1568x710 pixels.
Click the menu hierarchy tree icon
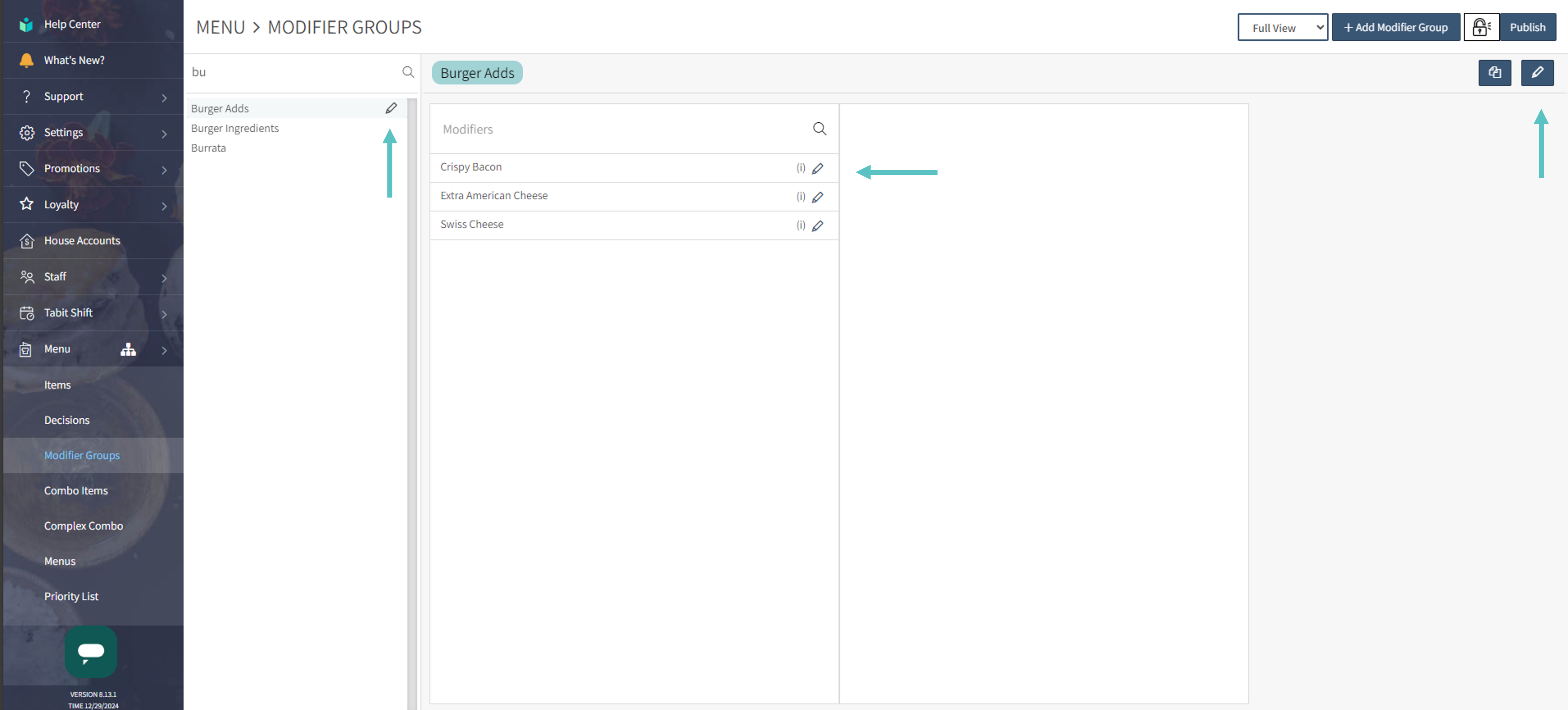(x=128, y=349)
